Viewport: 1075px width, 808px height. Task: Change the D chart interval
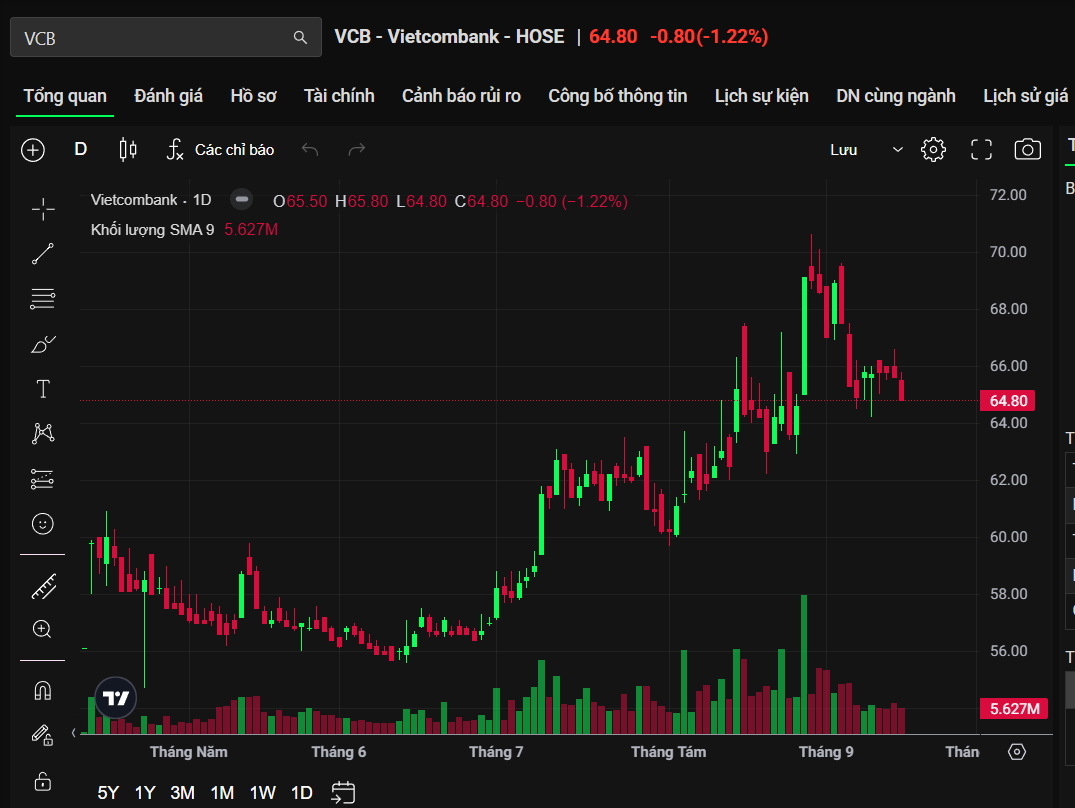[x=80, y=149]
